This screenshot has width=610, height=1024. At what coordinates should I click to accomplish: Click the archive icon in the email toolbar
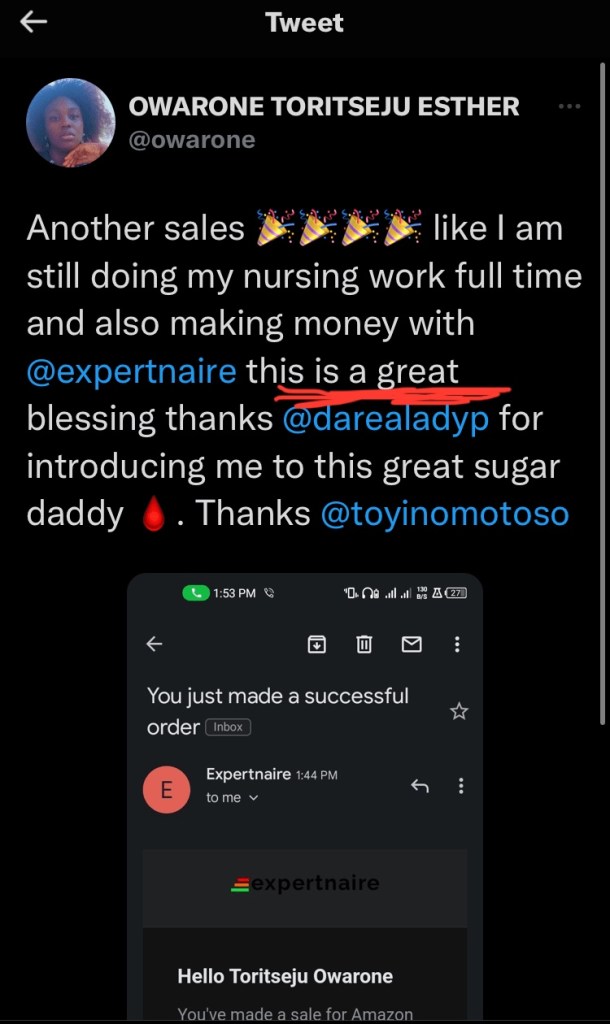[316, 644]
